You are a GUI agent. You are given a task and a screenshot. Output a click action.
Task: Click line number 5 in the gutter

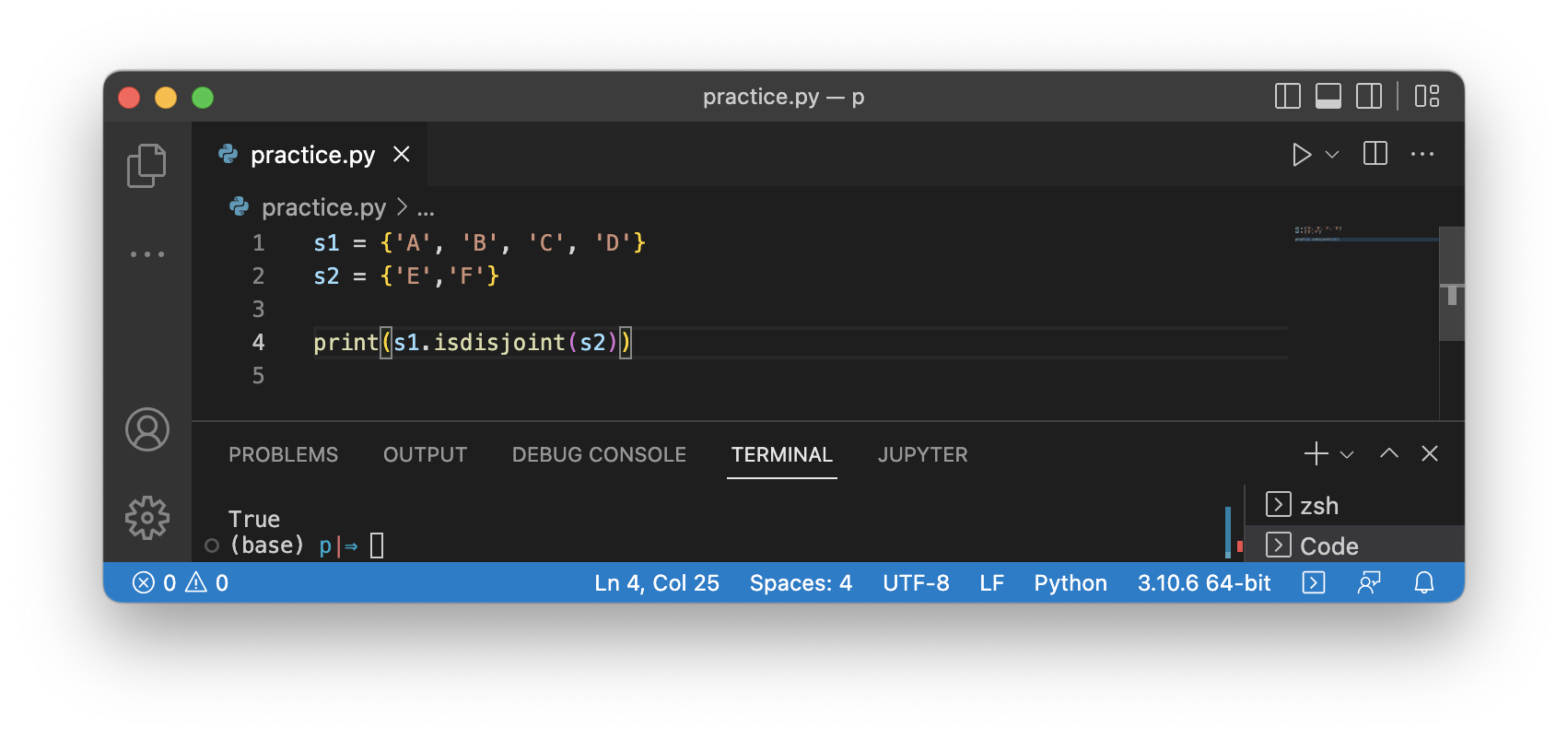258,376
